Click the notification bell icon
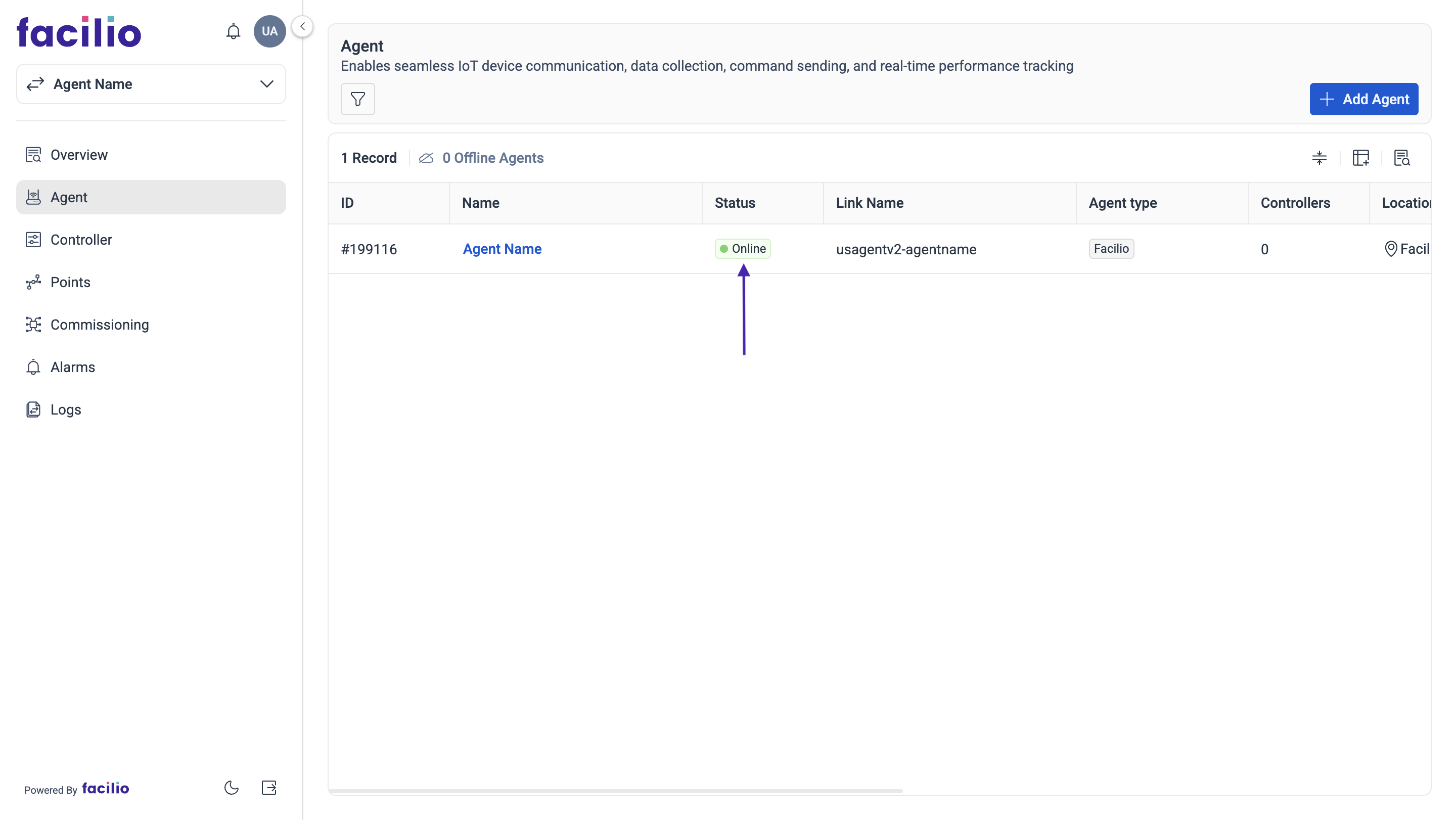Image resolution: width=1456 pixels, height=820 pixels. click(x=233, y=31)
